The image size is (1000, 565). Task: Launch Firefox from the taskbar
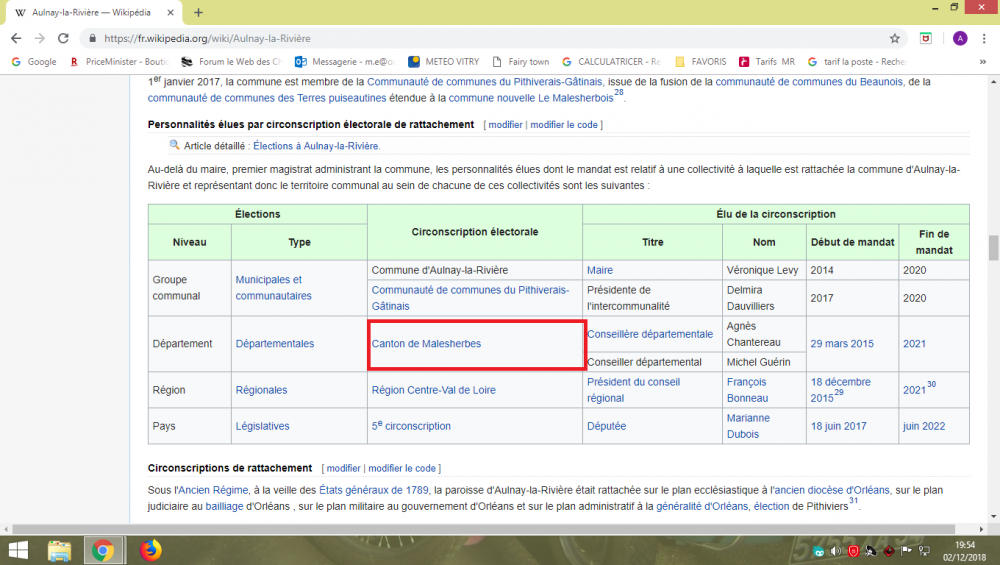(x=150, y=550)
